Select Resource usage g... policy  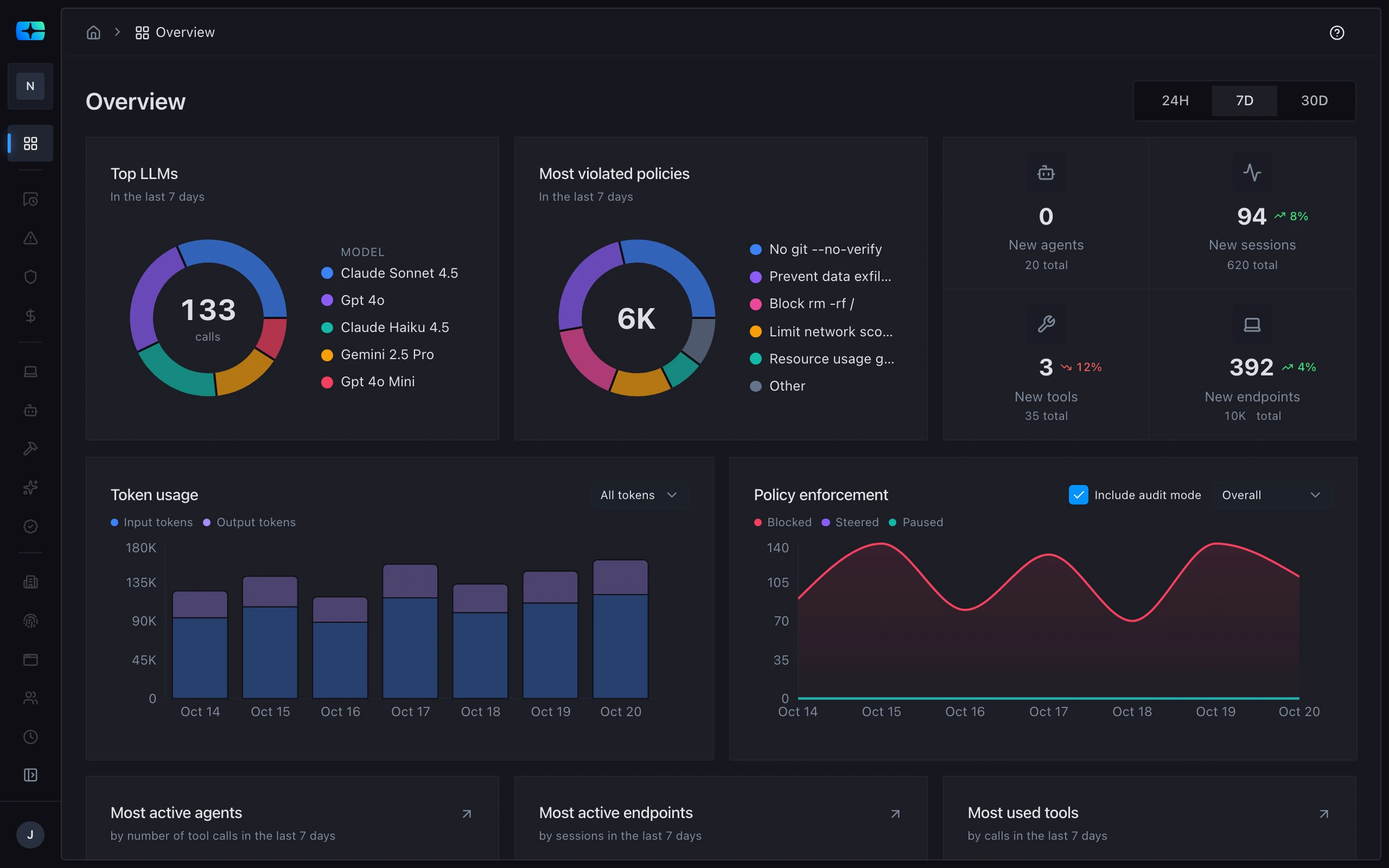tap(822, 359)
